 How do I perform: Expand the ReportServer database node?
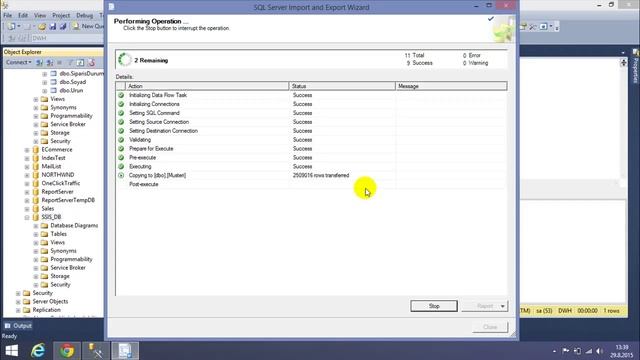coord(27,192)
